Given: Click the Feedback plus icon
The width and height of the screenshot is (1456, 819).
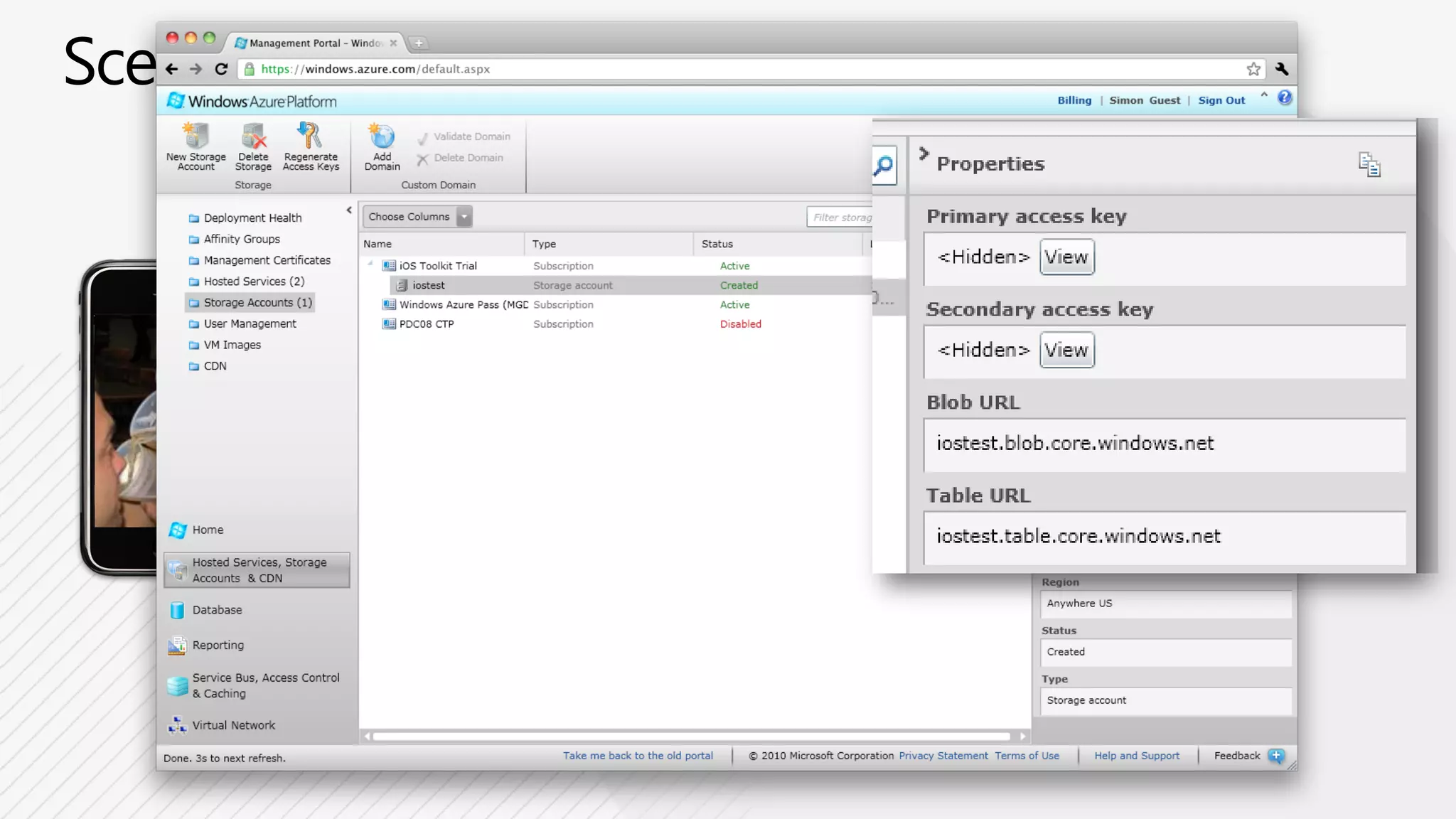Looking at the screenshot, I should (x=1276, y=756).
